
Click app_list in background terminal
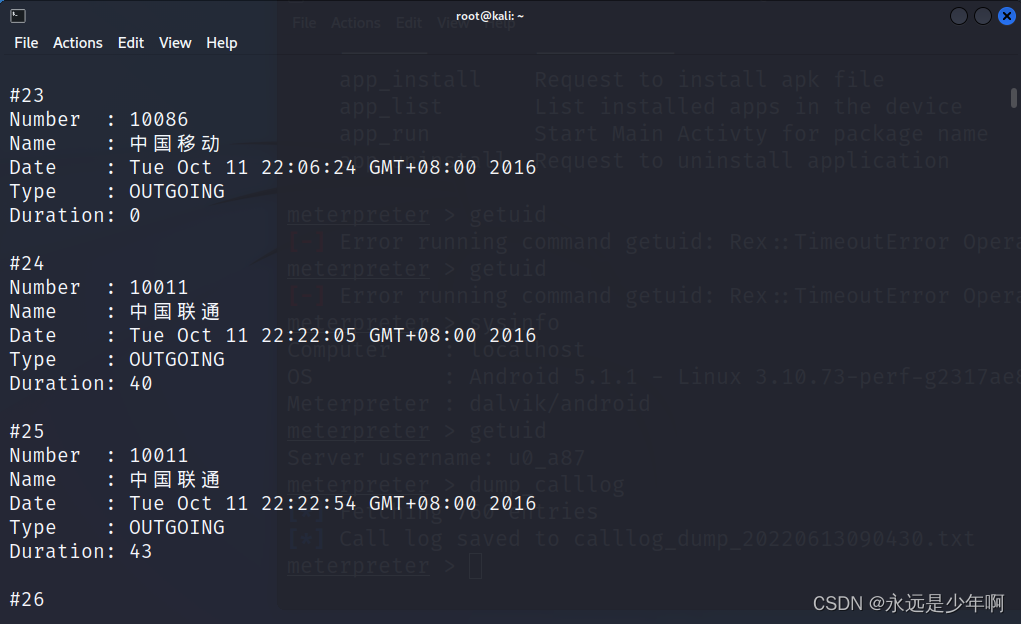tap(390, 107)
